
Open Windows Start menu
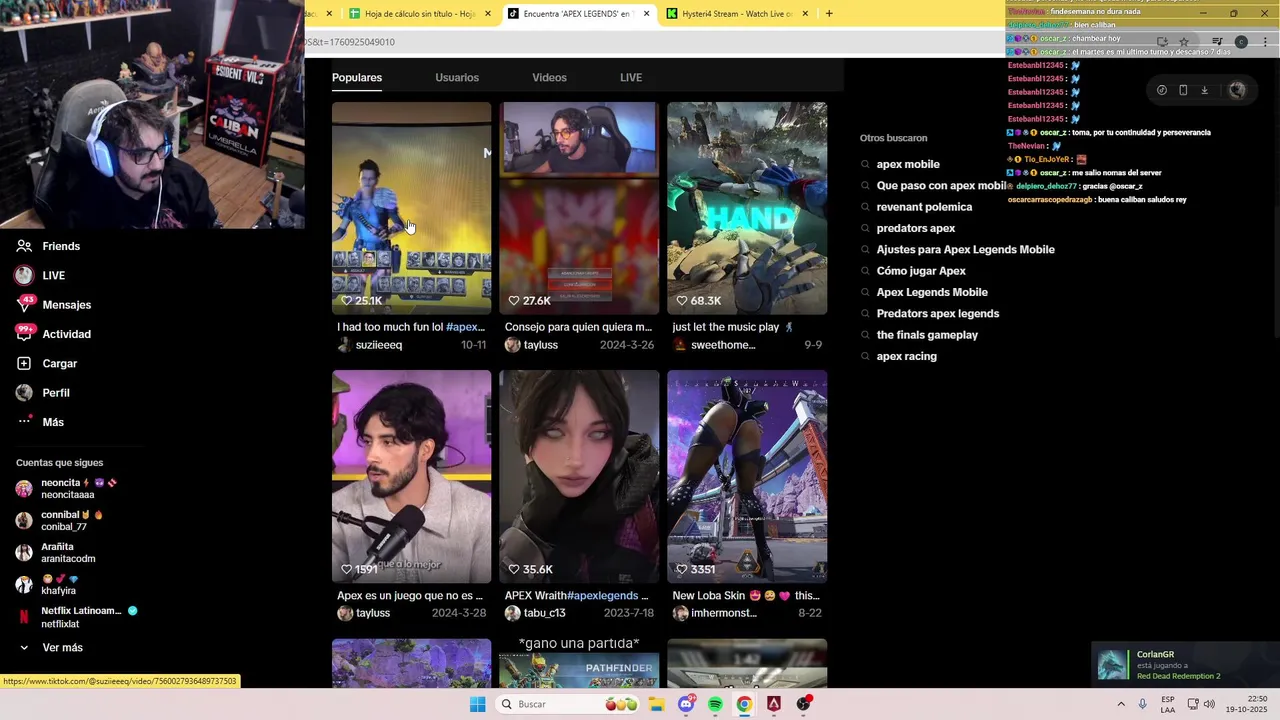(x=478, y=704)
